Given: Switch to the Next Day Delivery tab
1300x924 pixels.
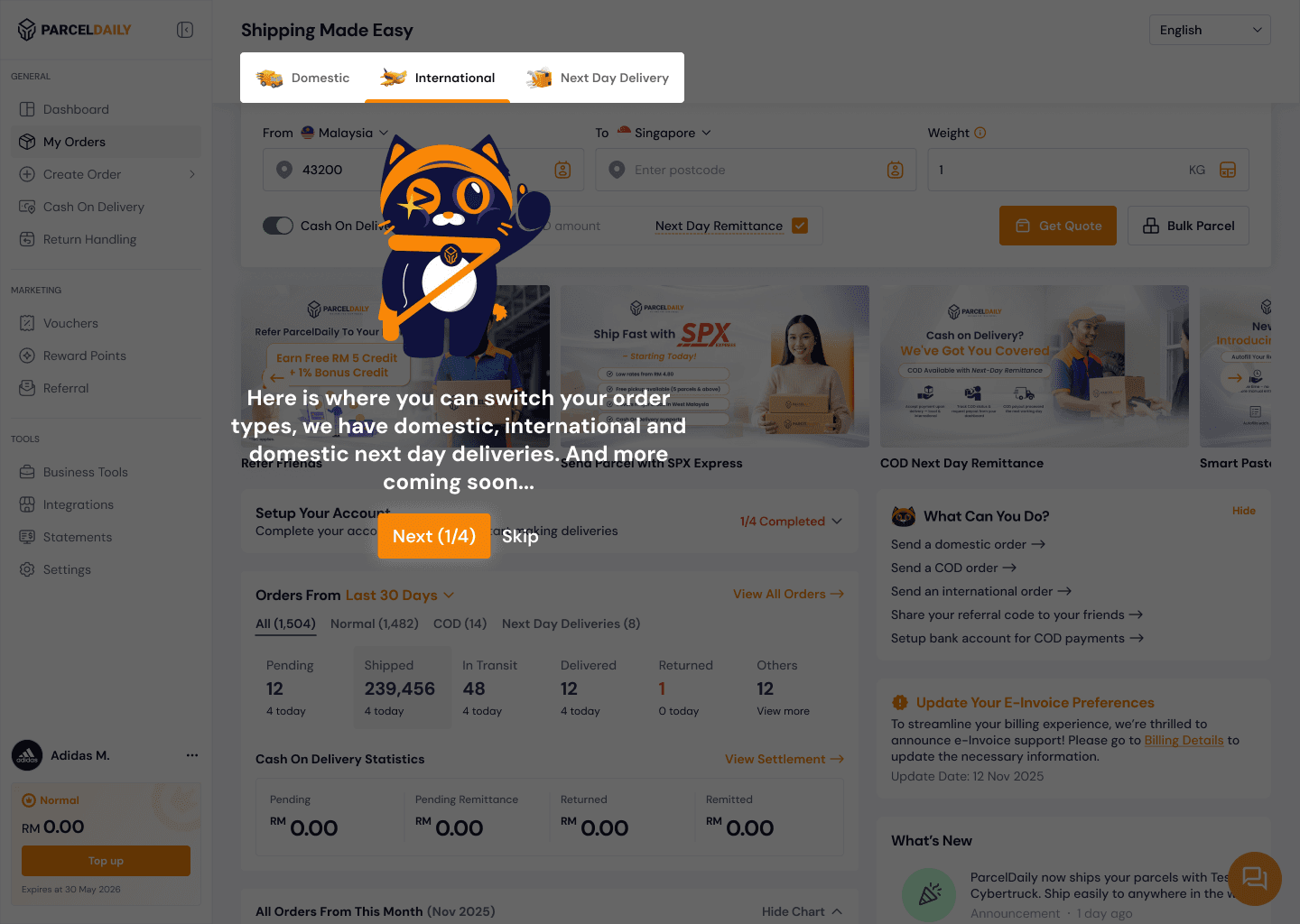Looking at the screenshot, I should pyautogui.click(x=598, y=78).
